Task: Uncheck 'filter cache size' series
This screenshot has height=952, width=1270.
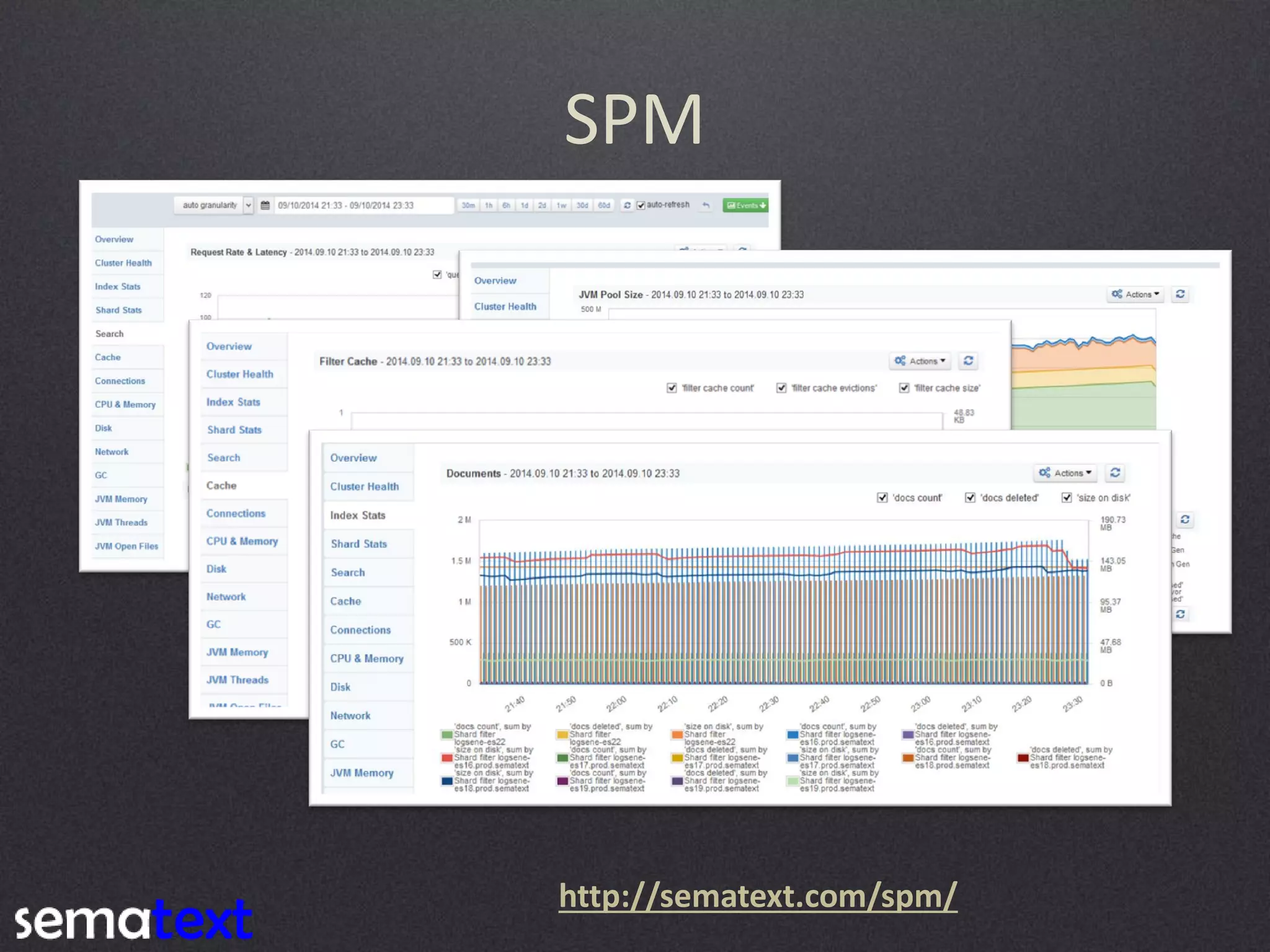Action: 904,388
